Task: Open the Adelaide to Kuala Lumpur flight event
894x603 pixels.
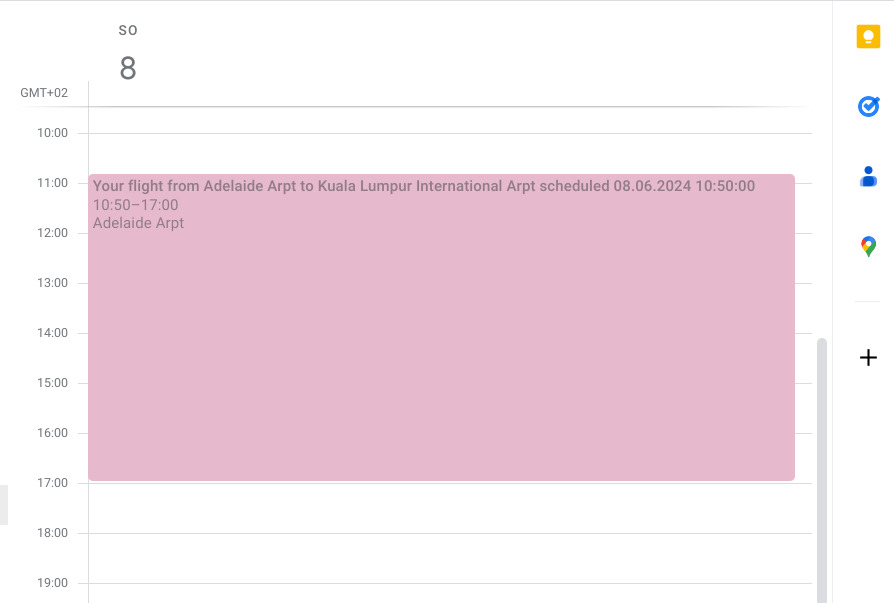Action: point(441,327)
